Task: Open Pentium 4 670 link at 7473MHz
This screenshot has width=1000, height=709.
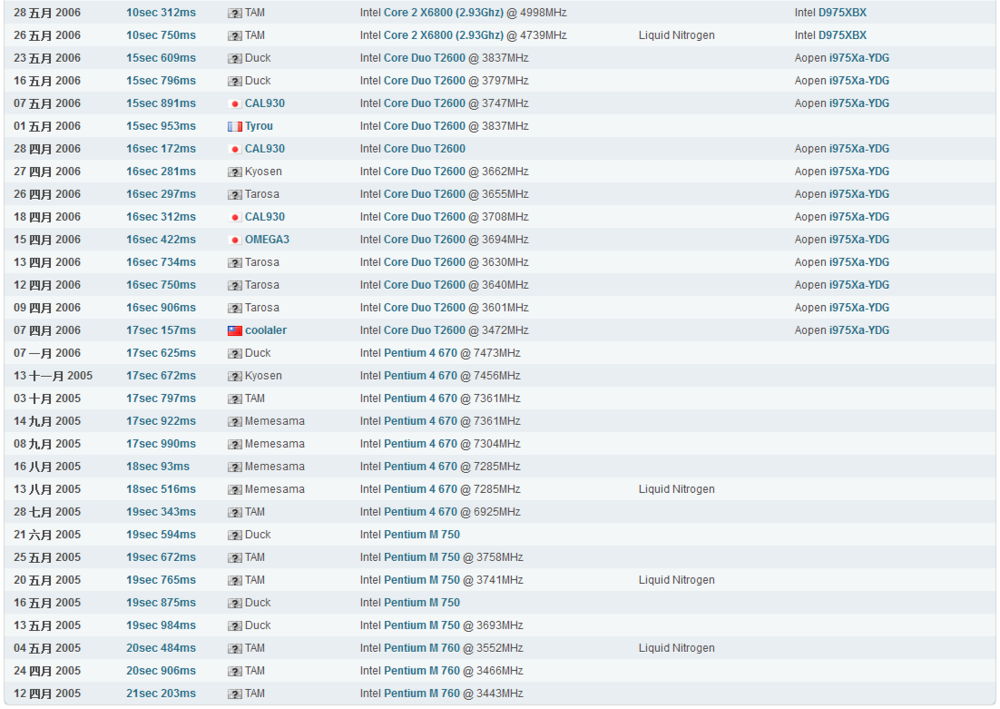Action: [x=421, y=353]
